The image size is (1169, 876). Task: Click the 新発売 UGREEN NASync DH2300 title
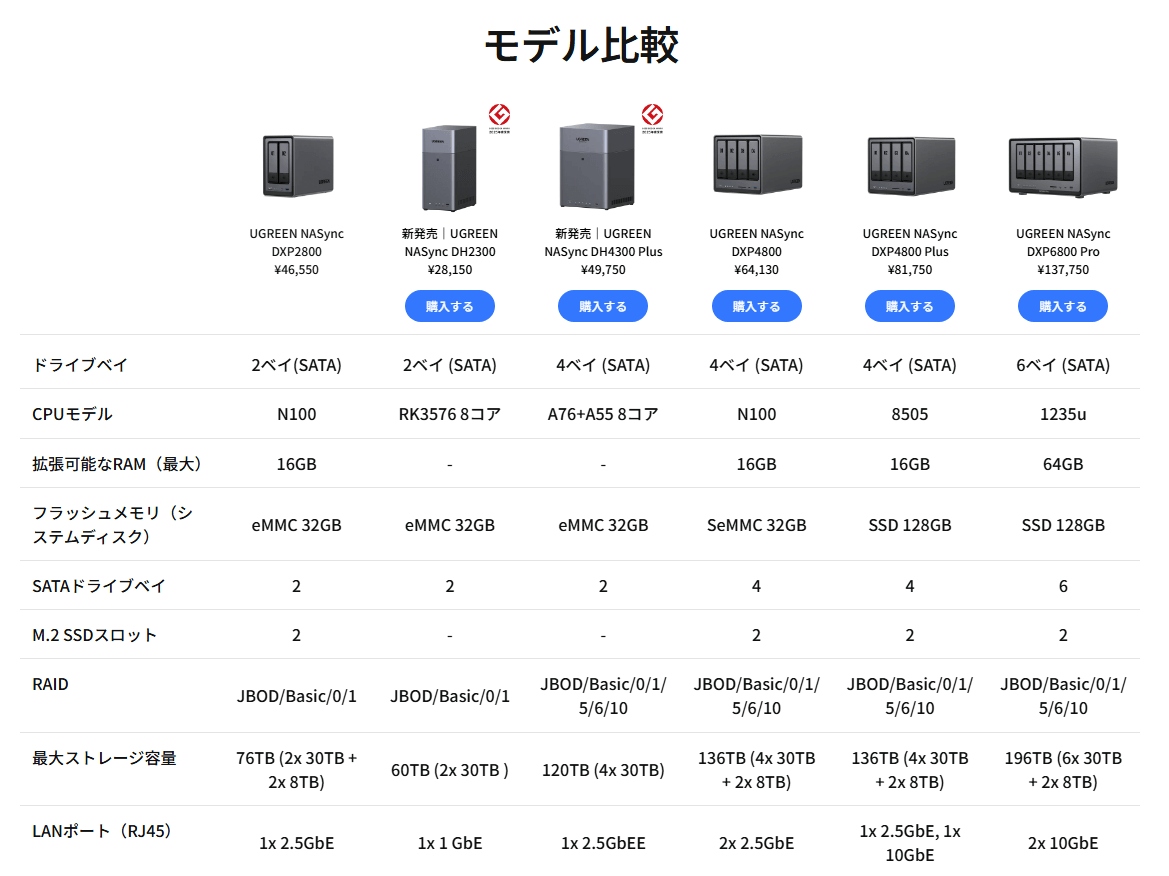coord(449,243)
